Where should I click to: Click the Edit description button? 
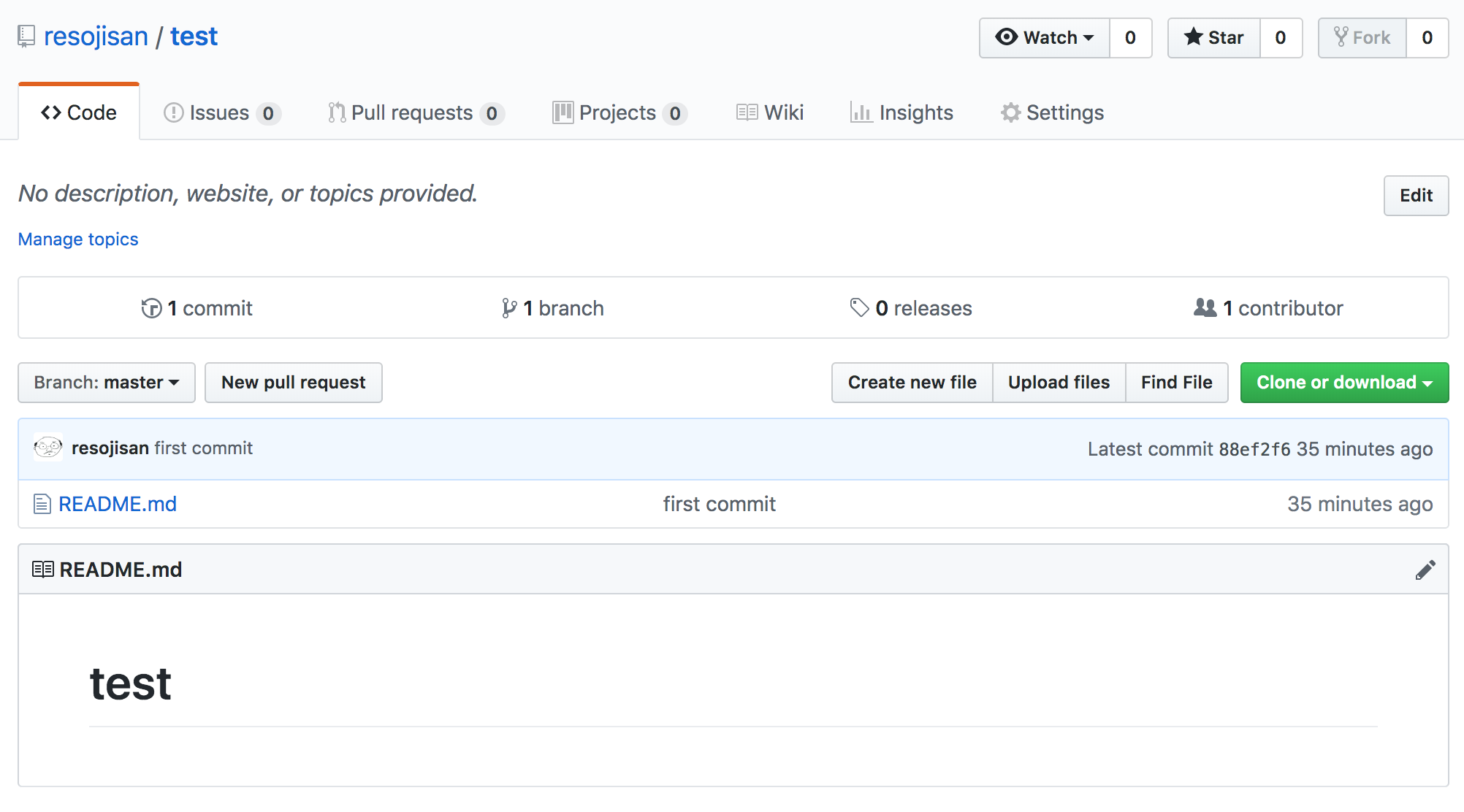1416,196
